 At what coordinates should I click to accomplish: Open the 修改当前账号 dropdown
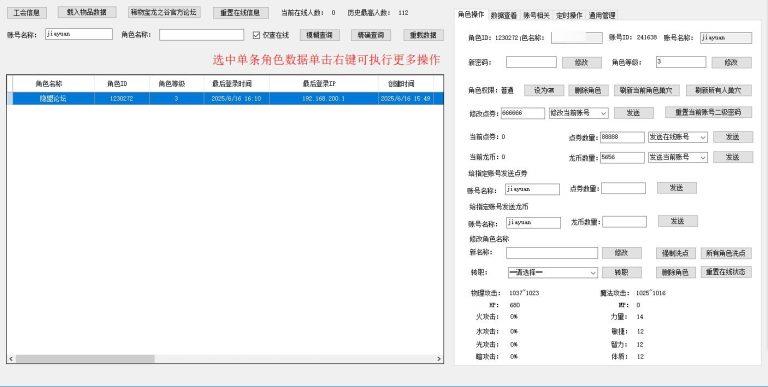[x=579, y=113]
